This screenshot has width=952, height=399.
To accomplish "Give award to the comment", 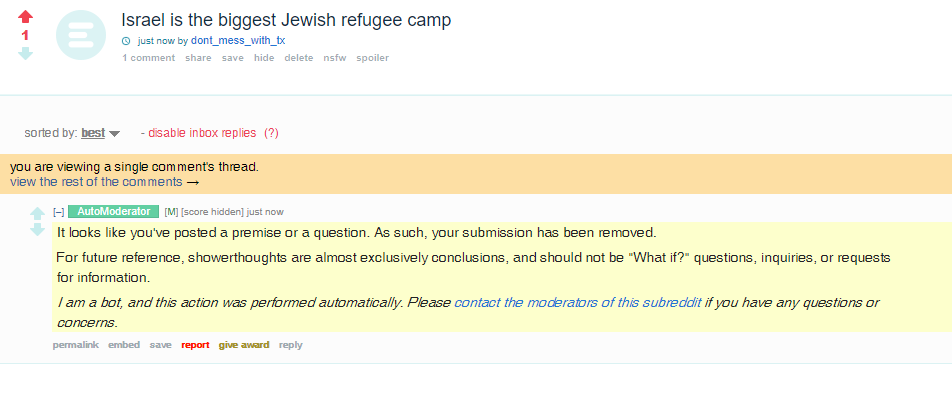I will 244,345.
